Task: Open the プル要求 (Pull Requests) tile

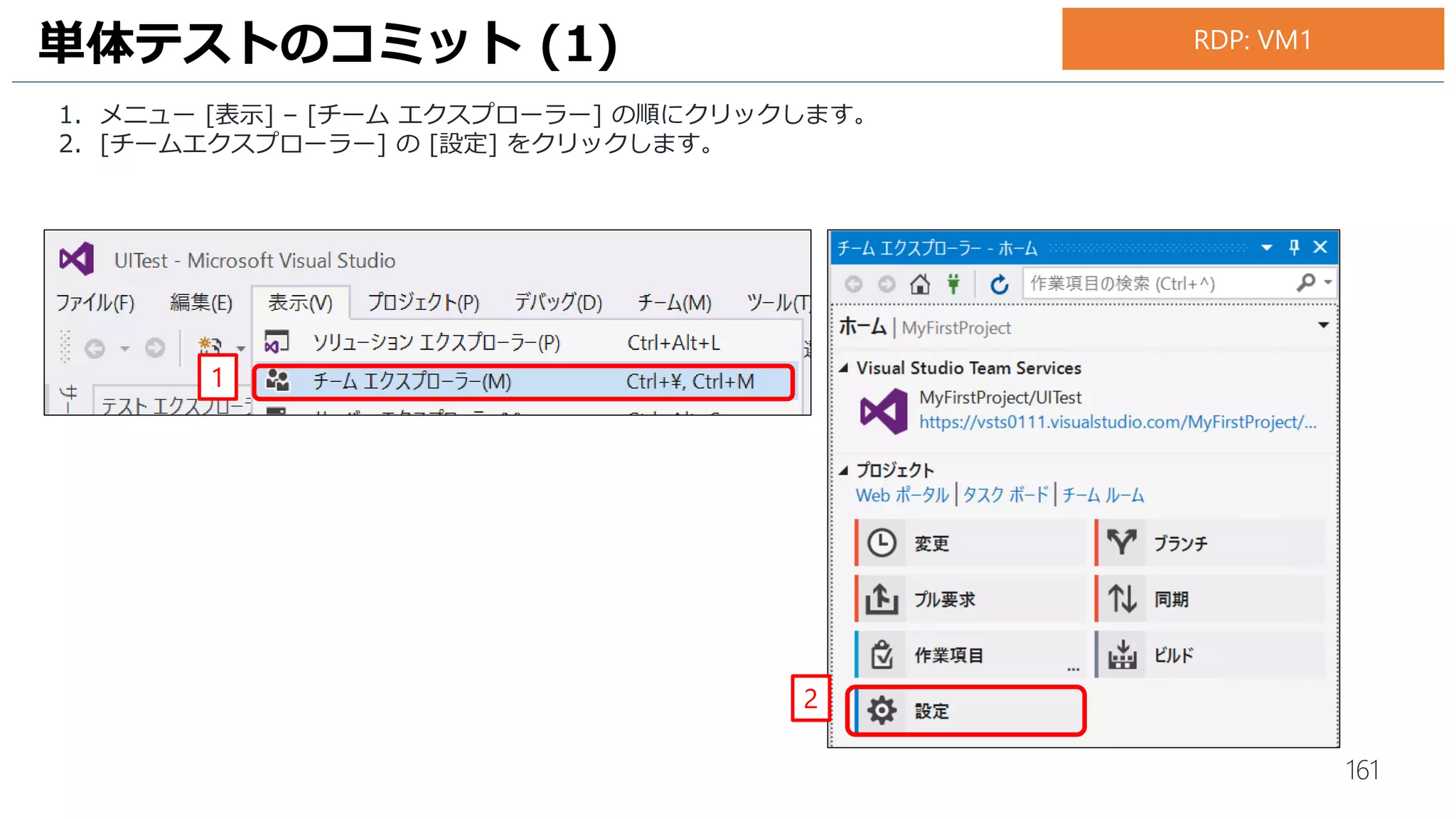Action: tap(970, 599)
